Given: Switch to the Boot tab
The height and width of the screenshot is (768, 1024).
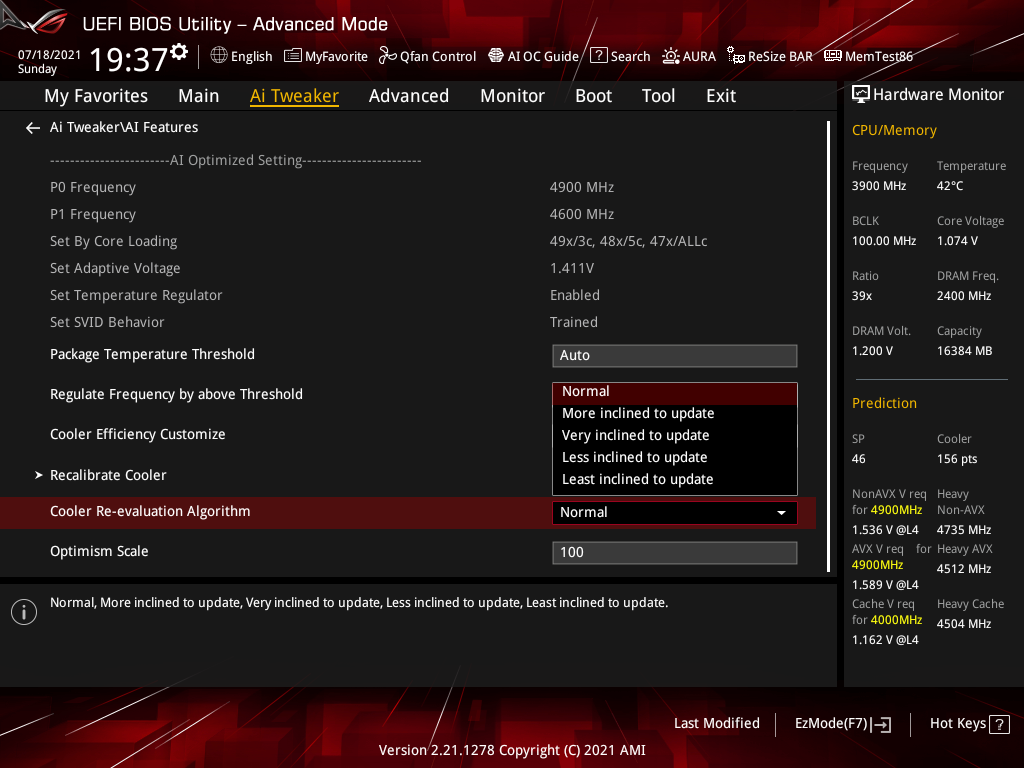Looking at the screenshot, I should (x=593, y=96).
